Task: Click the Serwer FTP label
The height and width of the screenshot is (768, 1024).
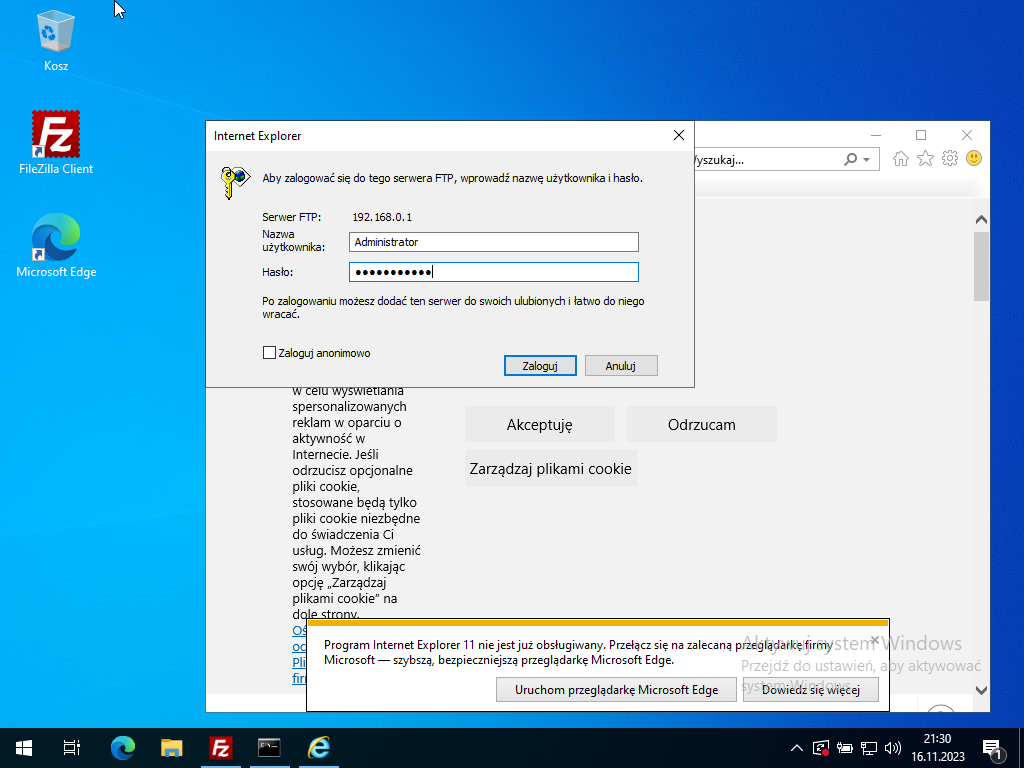Action: (291, 217)
